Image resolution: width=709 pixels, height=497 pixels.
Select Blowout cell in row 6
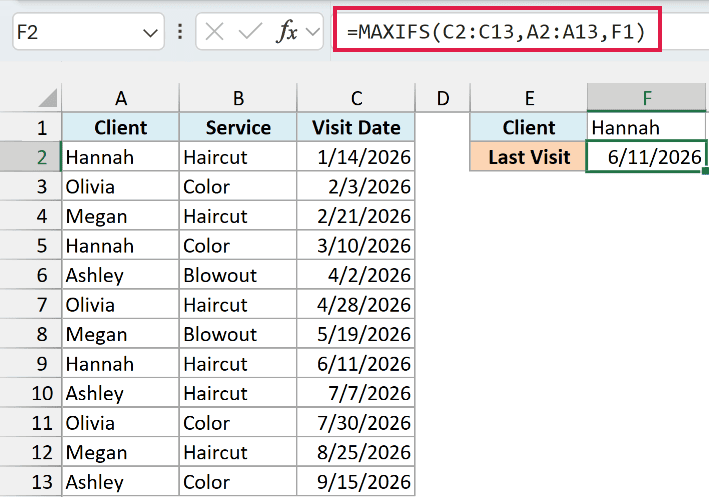pyautogui.click(x=238, y=275)
